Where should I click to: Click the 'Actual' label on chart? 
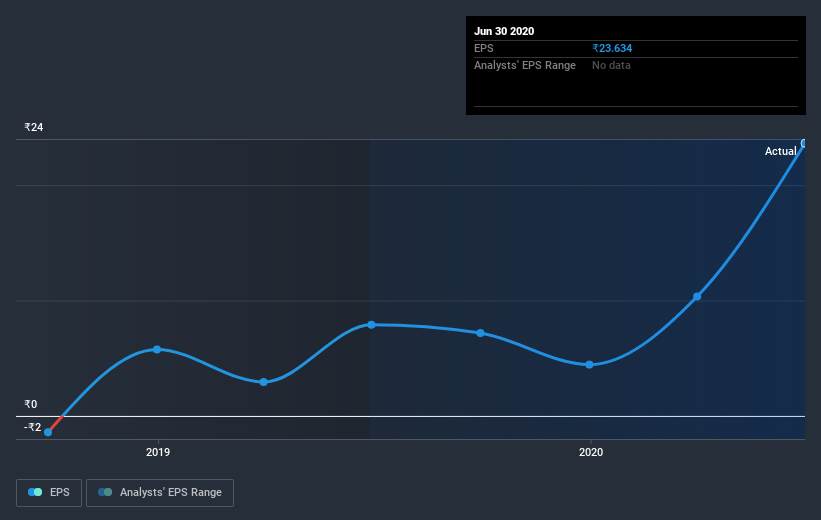pyautogui.click(x=780, y=151)
